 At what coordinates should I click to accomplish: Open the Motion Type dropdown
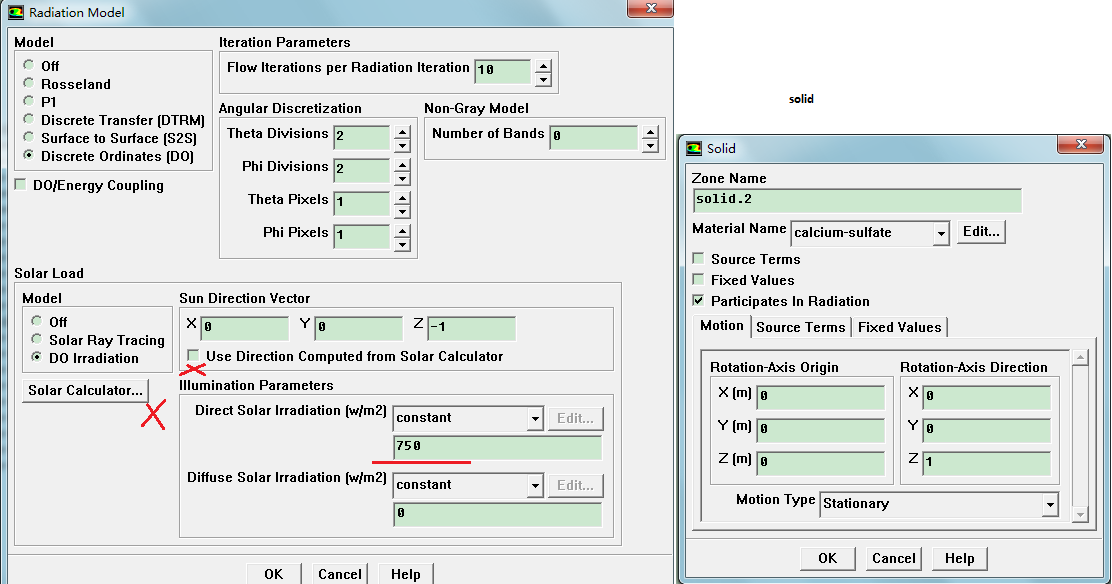[1049, 504]
